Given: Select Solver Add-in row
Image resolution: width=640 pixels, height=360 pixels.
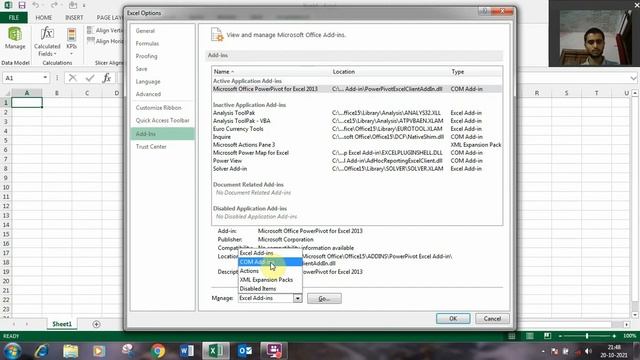Looking at the screenshot, I should [357, 169].
